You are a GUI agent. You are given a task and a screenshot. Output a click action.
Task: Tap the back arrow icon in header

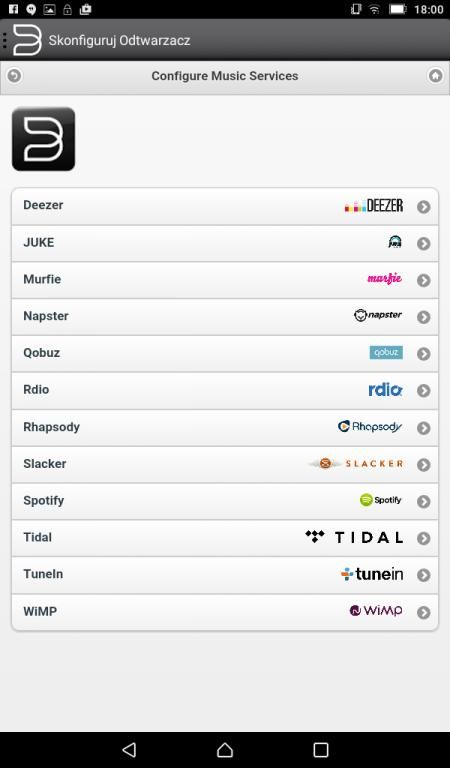tap(15, 76)
